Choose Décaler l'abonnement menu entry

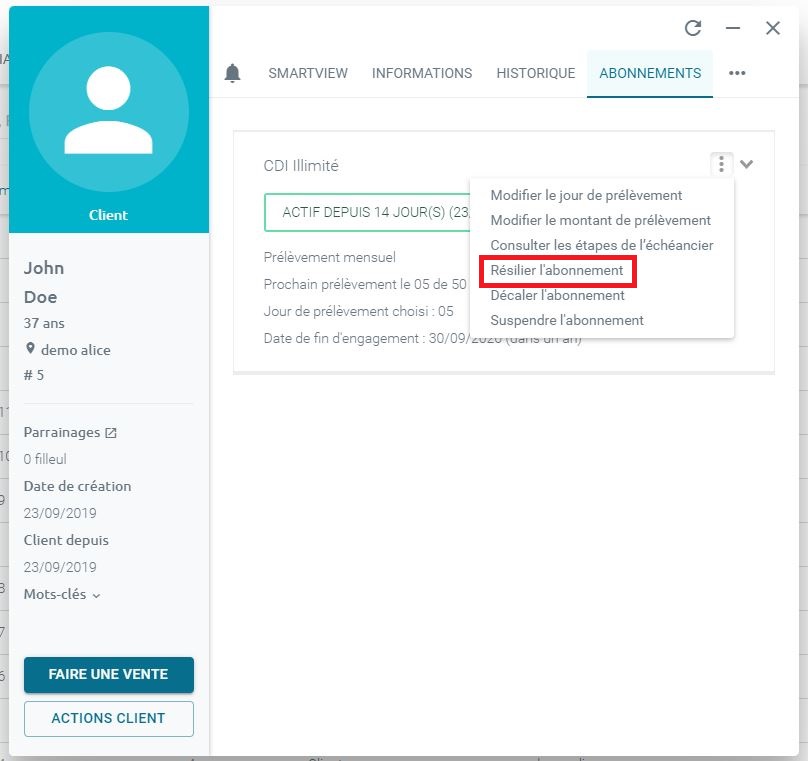click(557, 296)
